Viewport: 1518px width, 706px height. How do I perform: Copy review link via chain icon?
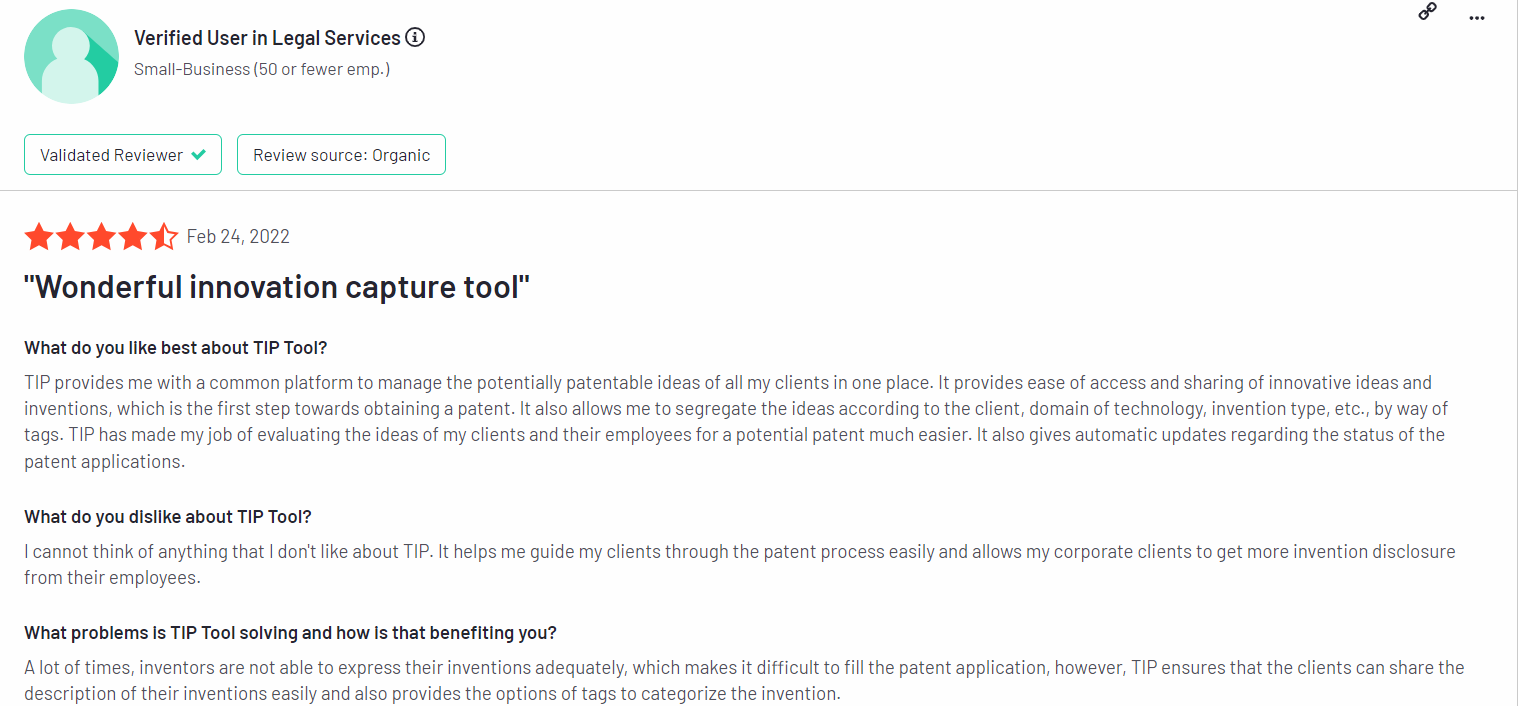point(1428,12)
